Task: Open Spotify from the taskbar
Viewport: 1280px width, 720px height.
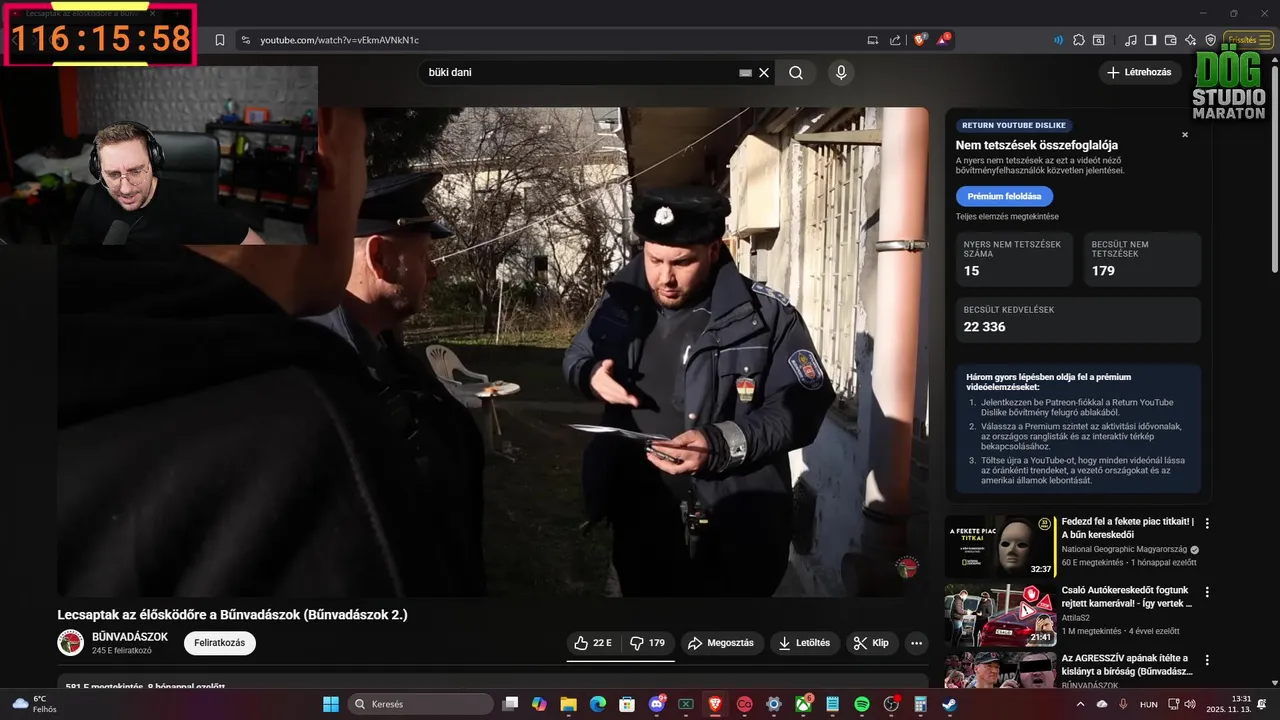Action: click(x=862, y=704)
